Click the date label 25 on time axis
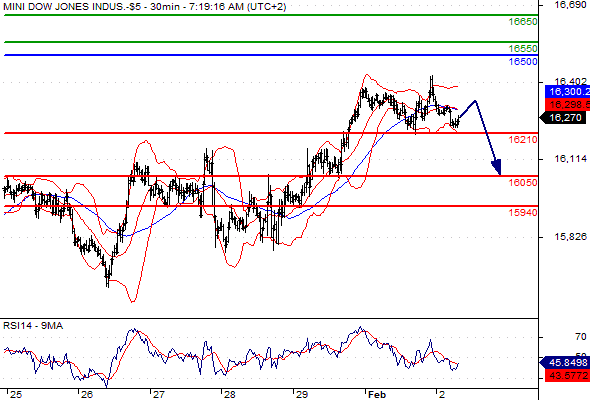Screen dimensions: 590x400 click(x=16, y=394)
